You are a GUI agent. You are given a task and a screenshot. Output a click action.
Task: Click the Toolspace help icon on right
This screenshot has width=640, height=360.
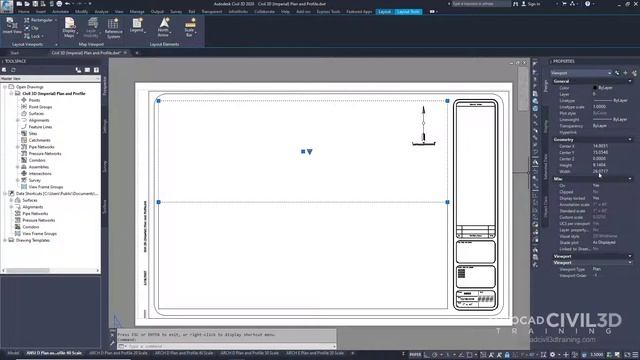click(96, 70)
